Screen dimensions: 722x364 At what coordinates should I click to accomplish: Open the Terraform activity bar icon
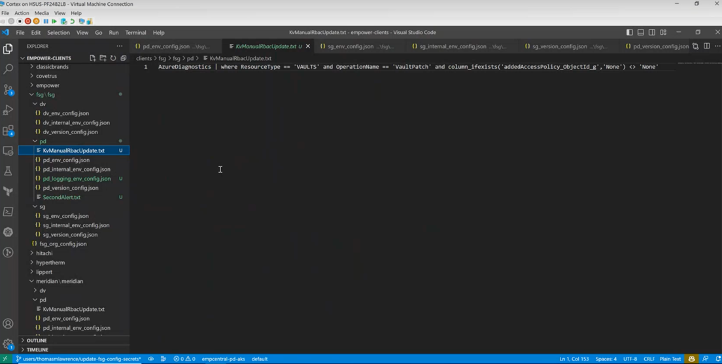tap(8, 191)
